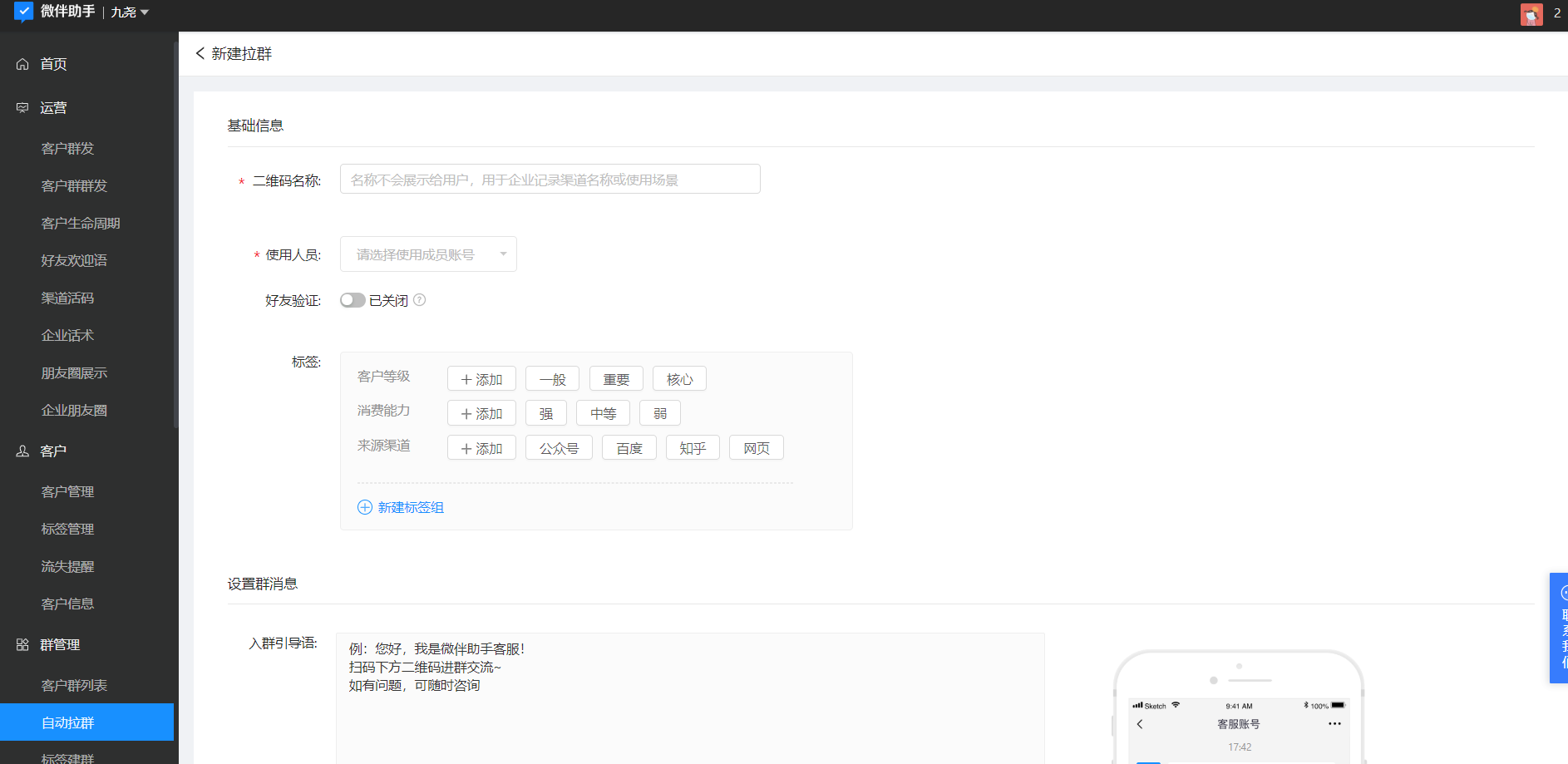Select the 知乎 tag
The height and width of the screenshot is (764, 1568).
[x=693, y=448]
